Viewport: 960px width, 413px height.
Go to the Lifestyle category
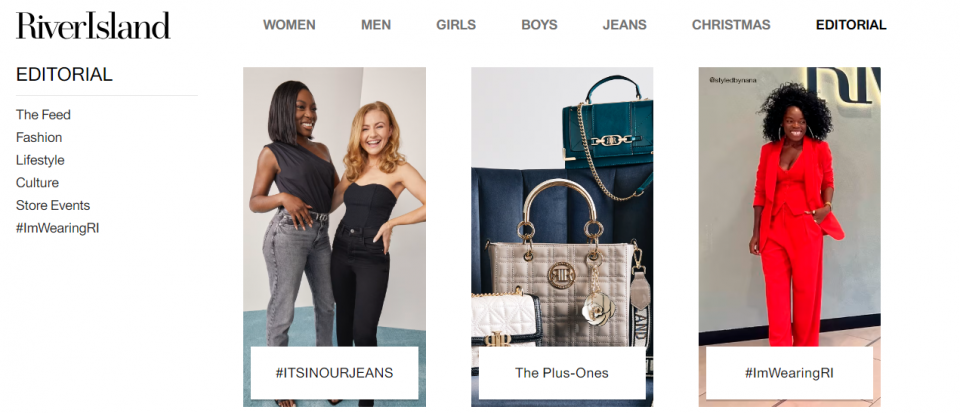click(40, 160)
